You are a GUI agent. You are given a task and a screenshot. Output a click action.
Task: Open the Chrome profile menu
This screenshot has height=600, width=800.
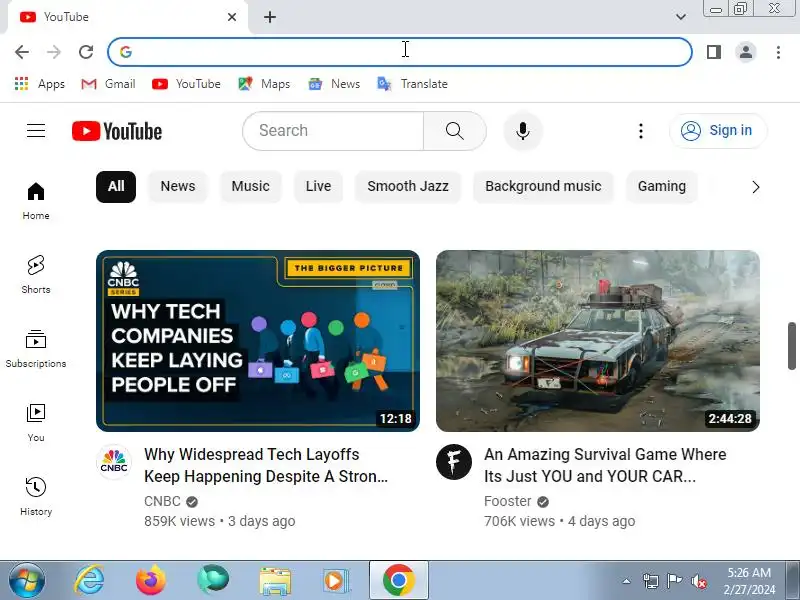[x=745, y=52]
